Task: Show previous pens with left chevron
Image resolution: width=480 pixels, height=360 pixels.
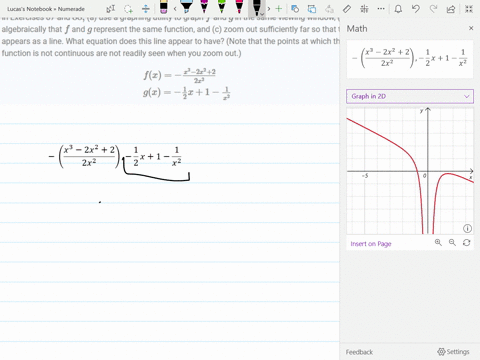Action: click(175, 9)
